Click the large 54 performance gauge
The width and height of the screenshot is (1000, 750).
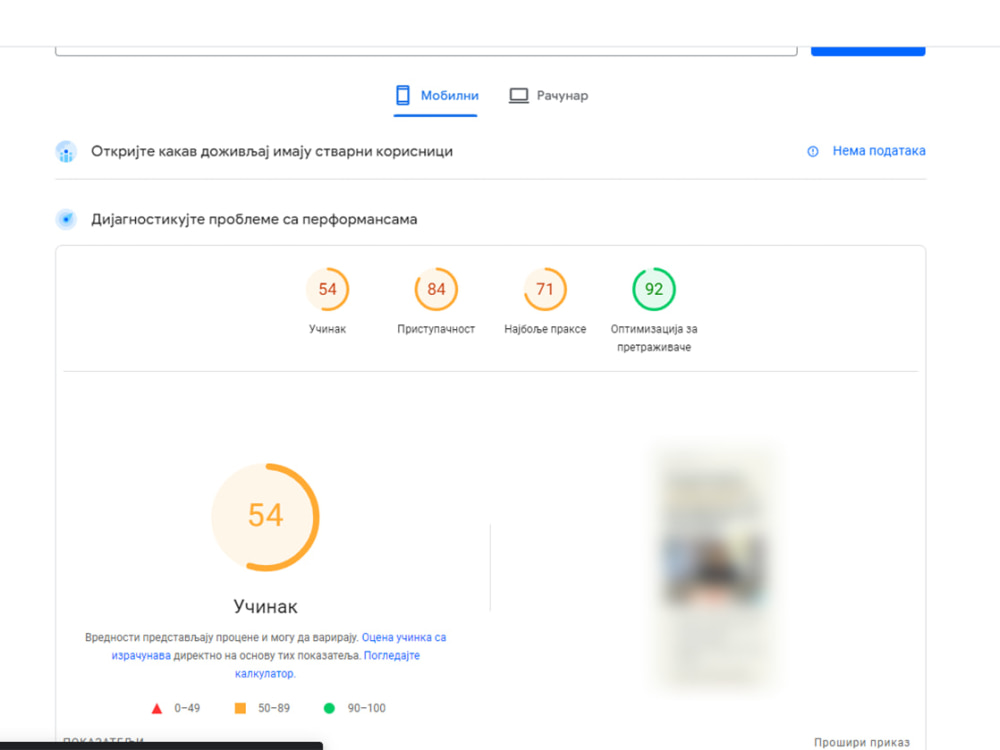click(265, 517)
